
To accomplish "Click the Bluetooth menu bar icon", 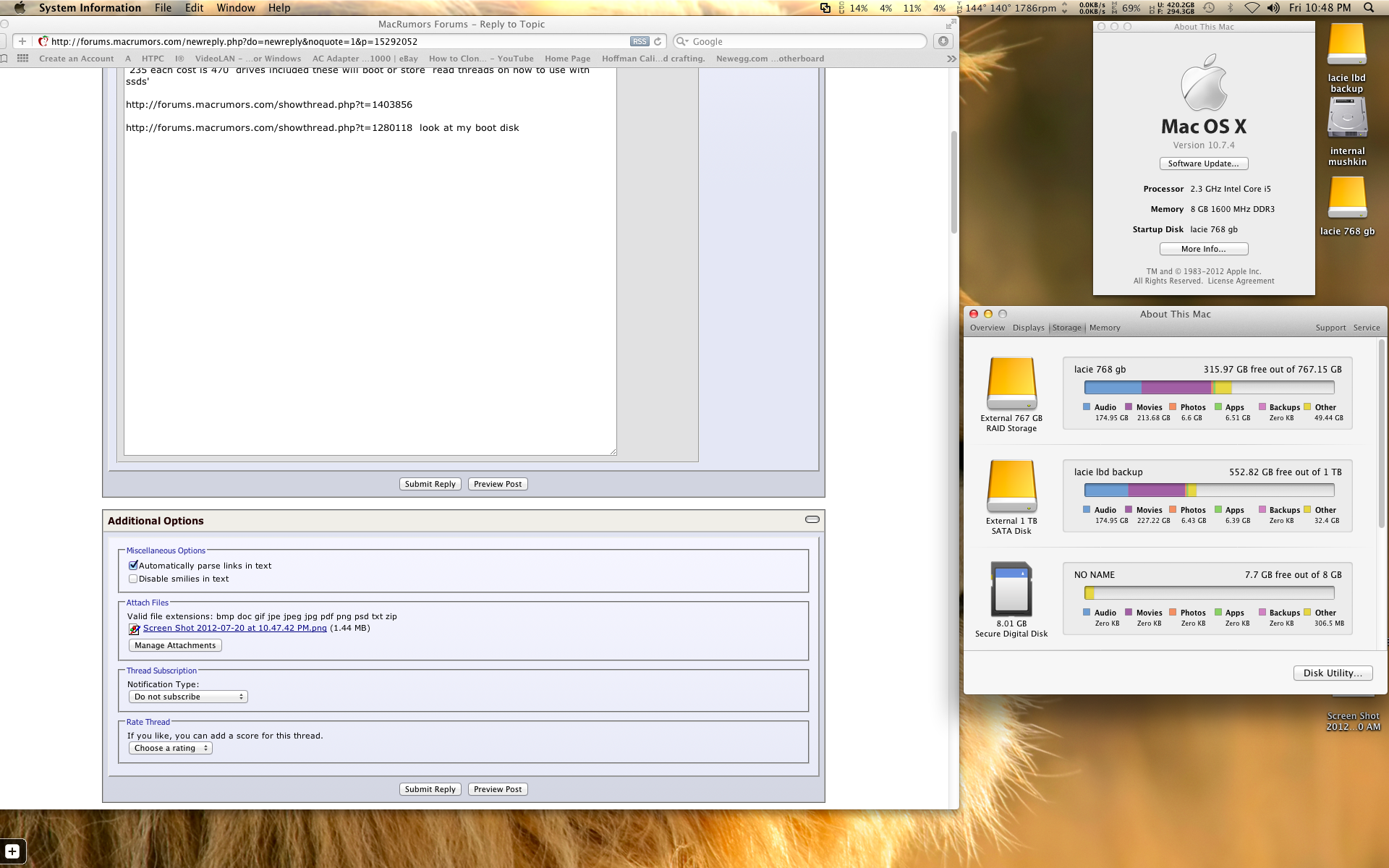I will click(x=1230, y=8).
